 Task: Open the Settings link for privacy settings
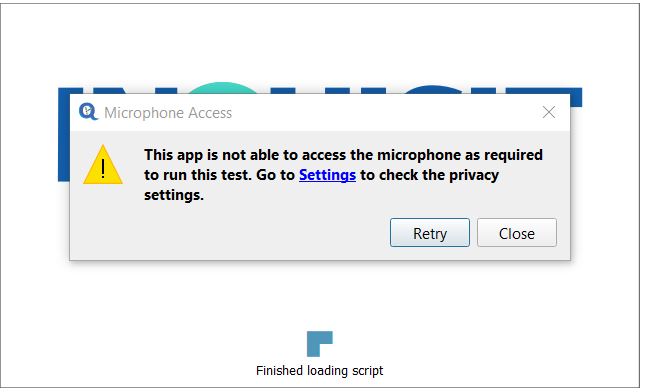[327, 175]
